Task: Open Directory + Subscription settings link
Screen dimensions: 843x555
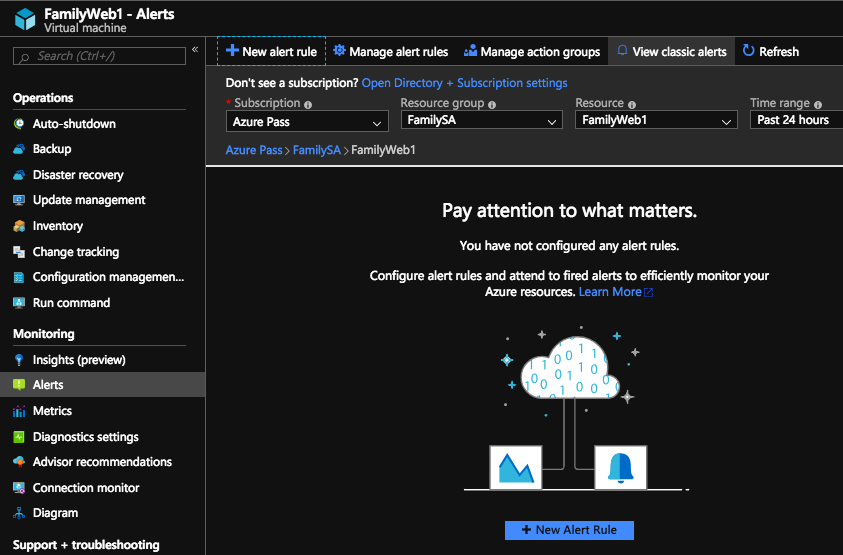Action: pyautogui.click(x=465, y=83)
